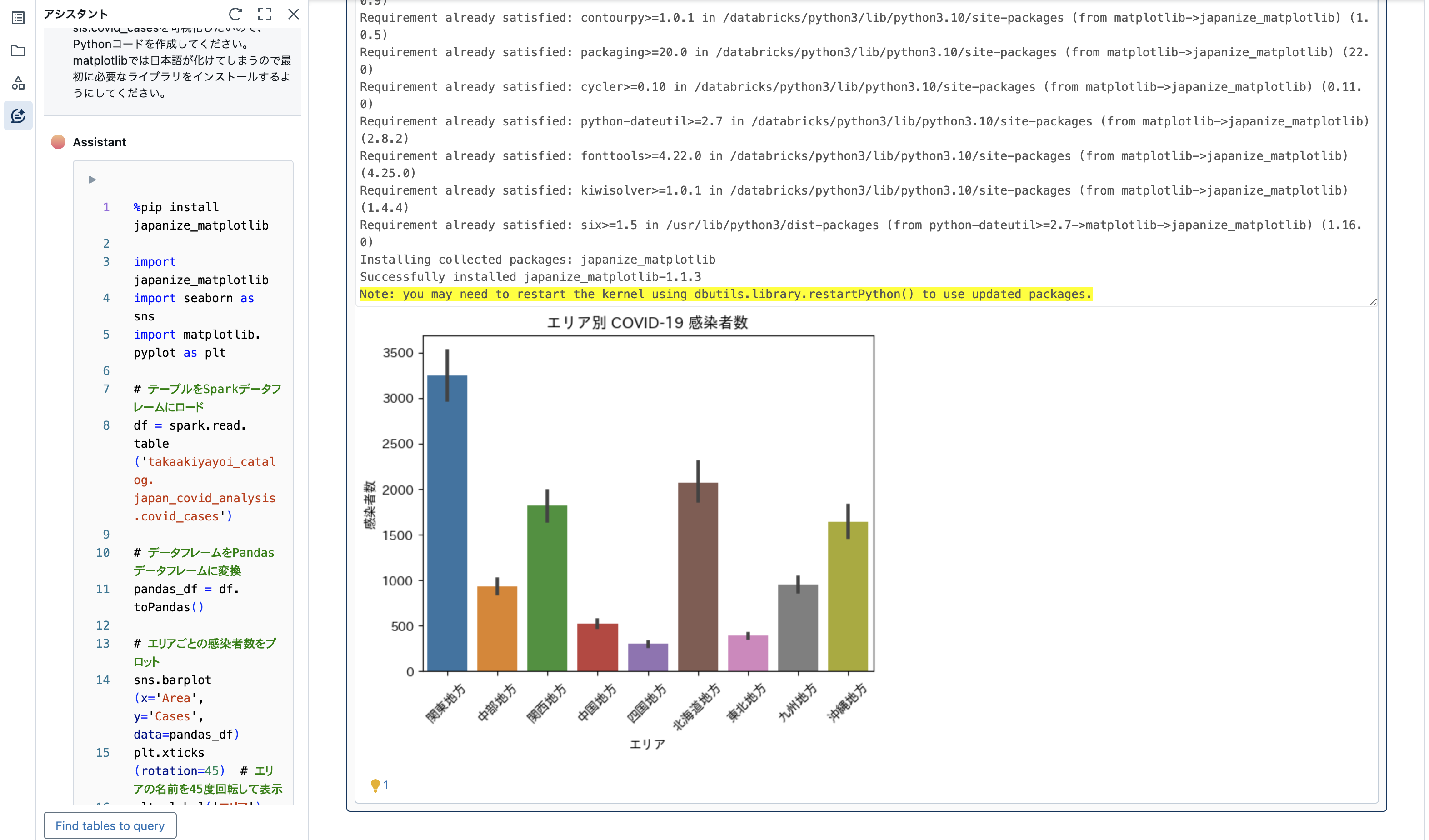Click the blue bar for 関東地方 in the chart
This screenshot has height=840, width=1429.
tap(446, 522)
